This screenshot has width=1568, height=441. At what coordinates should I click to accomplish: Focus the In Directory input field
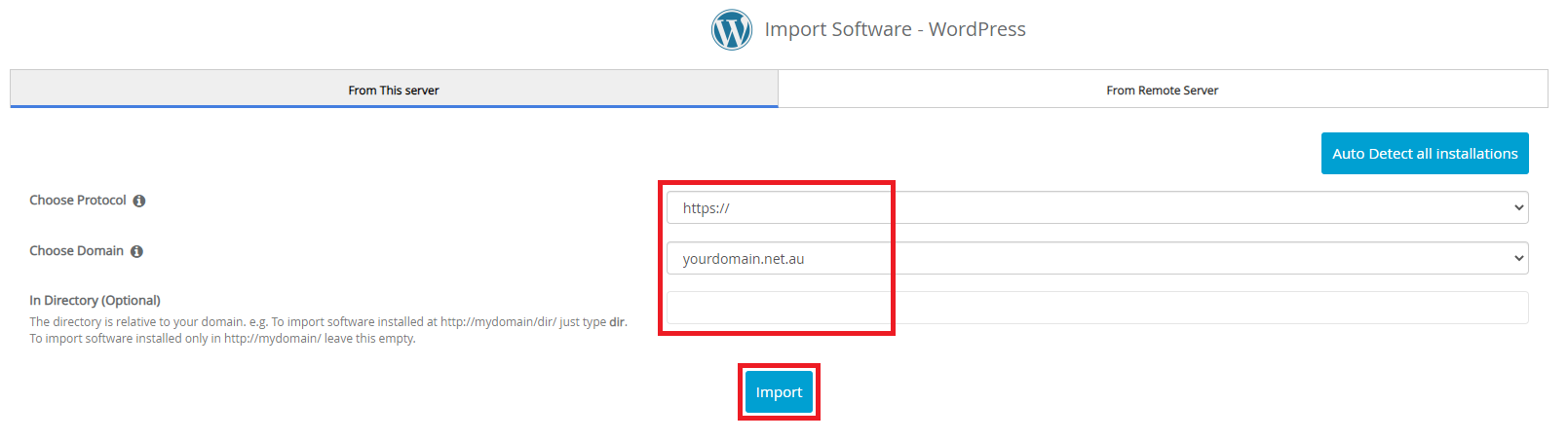coord(1097,308)
